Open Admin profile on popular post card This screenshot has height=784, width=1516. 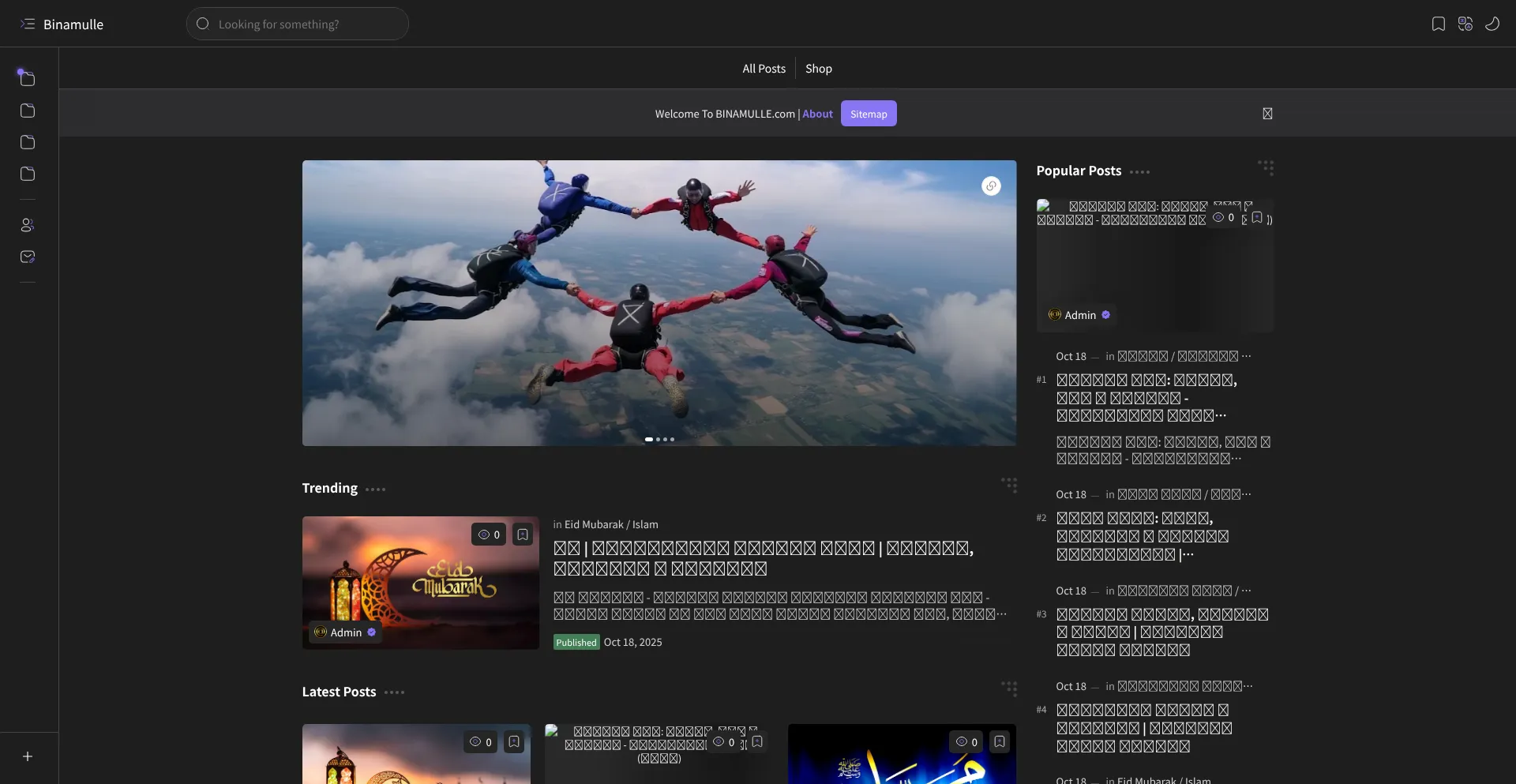1079,315
